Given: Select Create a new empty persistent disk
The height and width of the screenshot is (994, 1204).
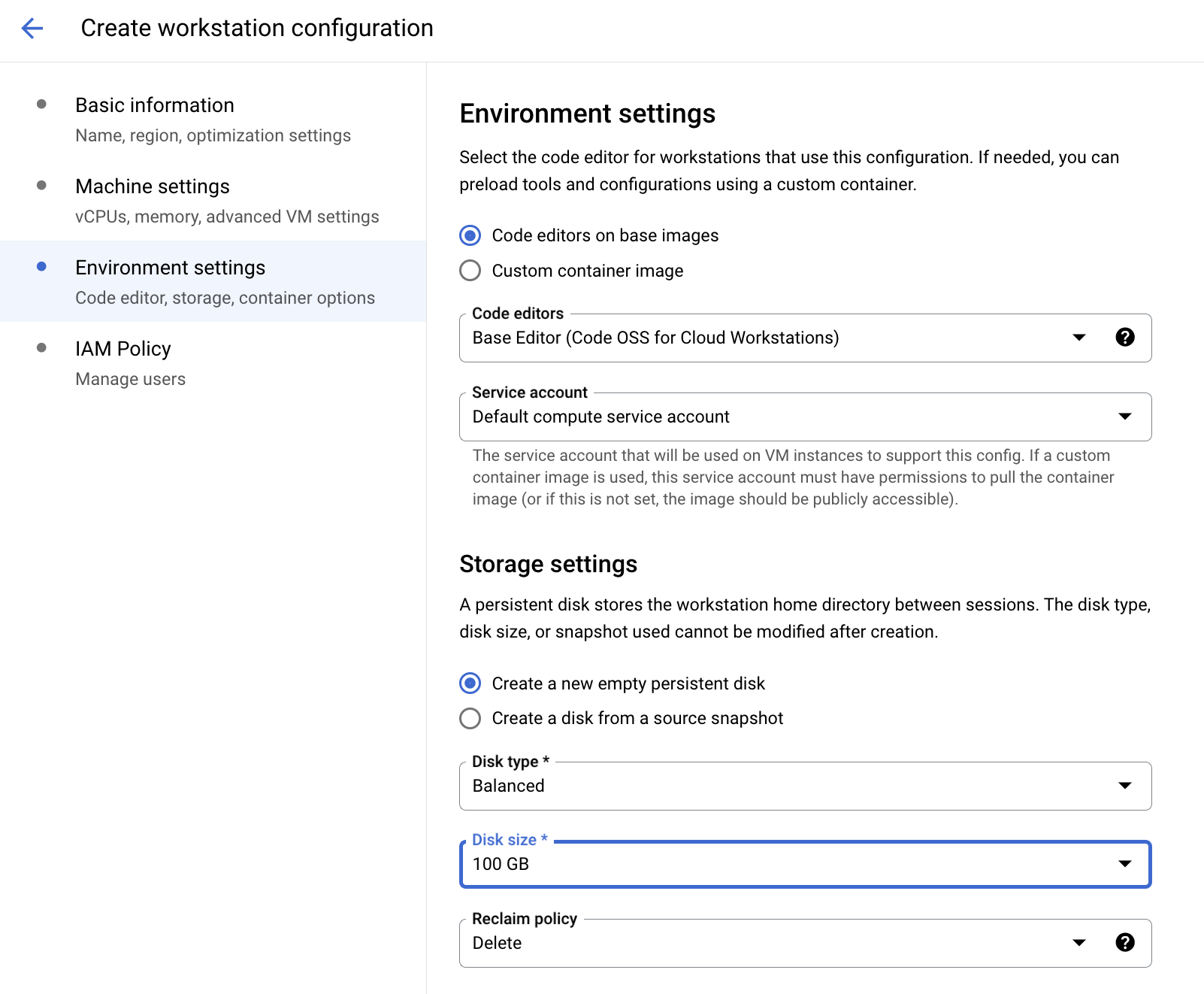Looking at the screenshot, I should click(470, 683).
